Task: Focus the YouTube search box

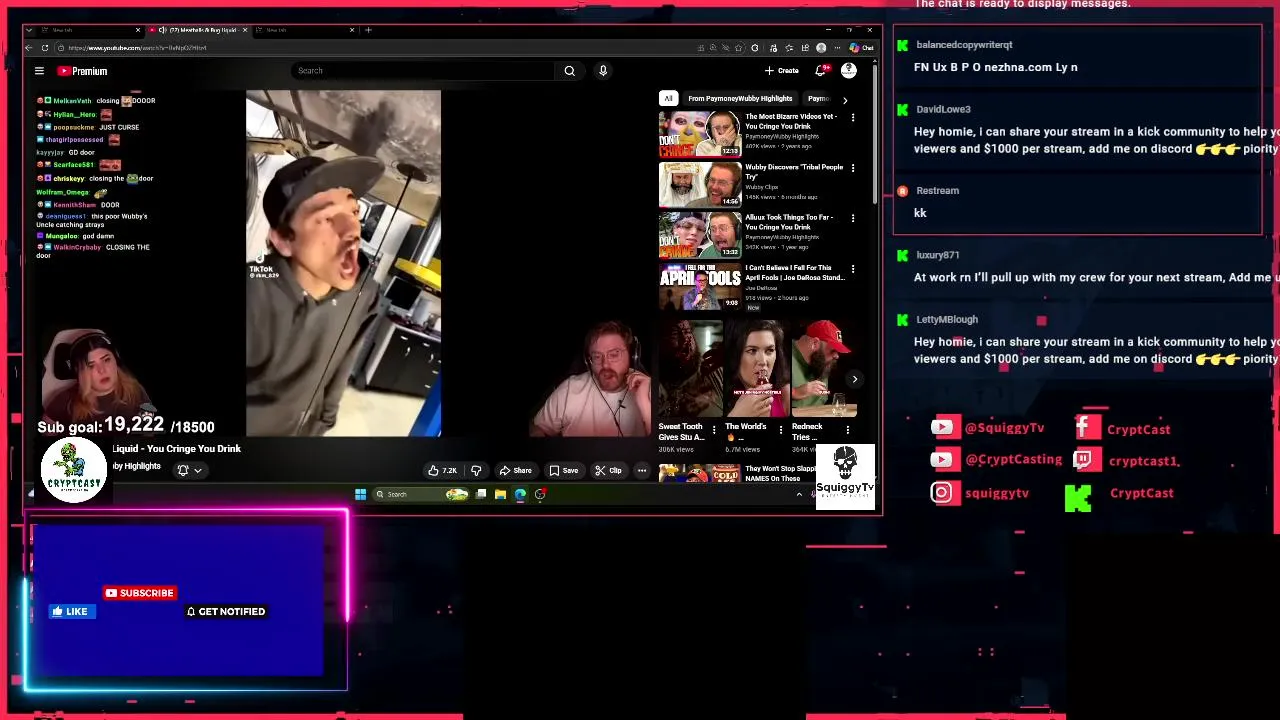Action: coord(423,71)
